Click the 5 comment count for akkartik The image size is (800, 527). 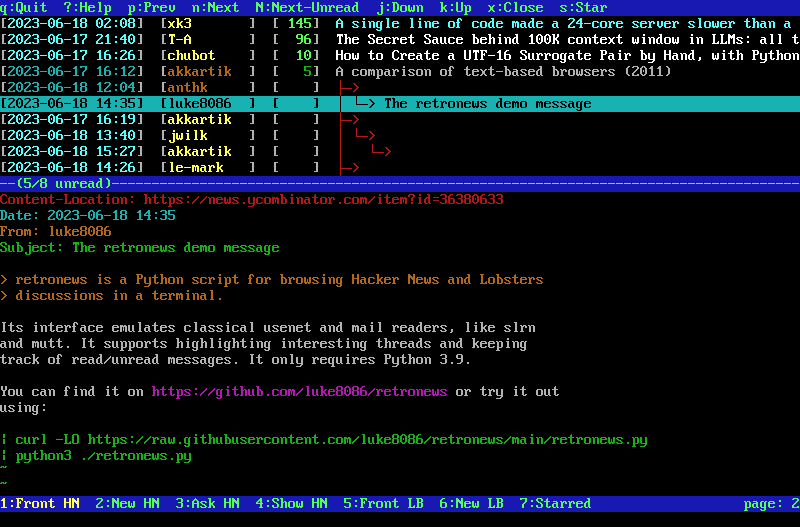tap(308, 71)
